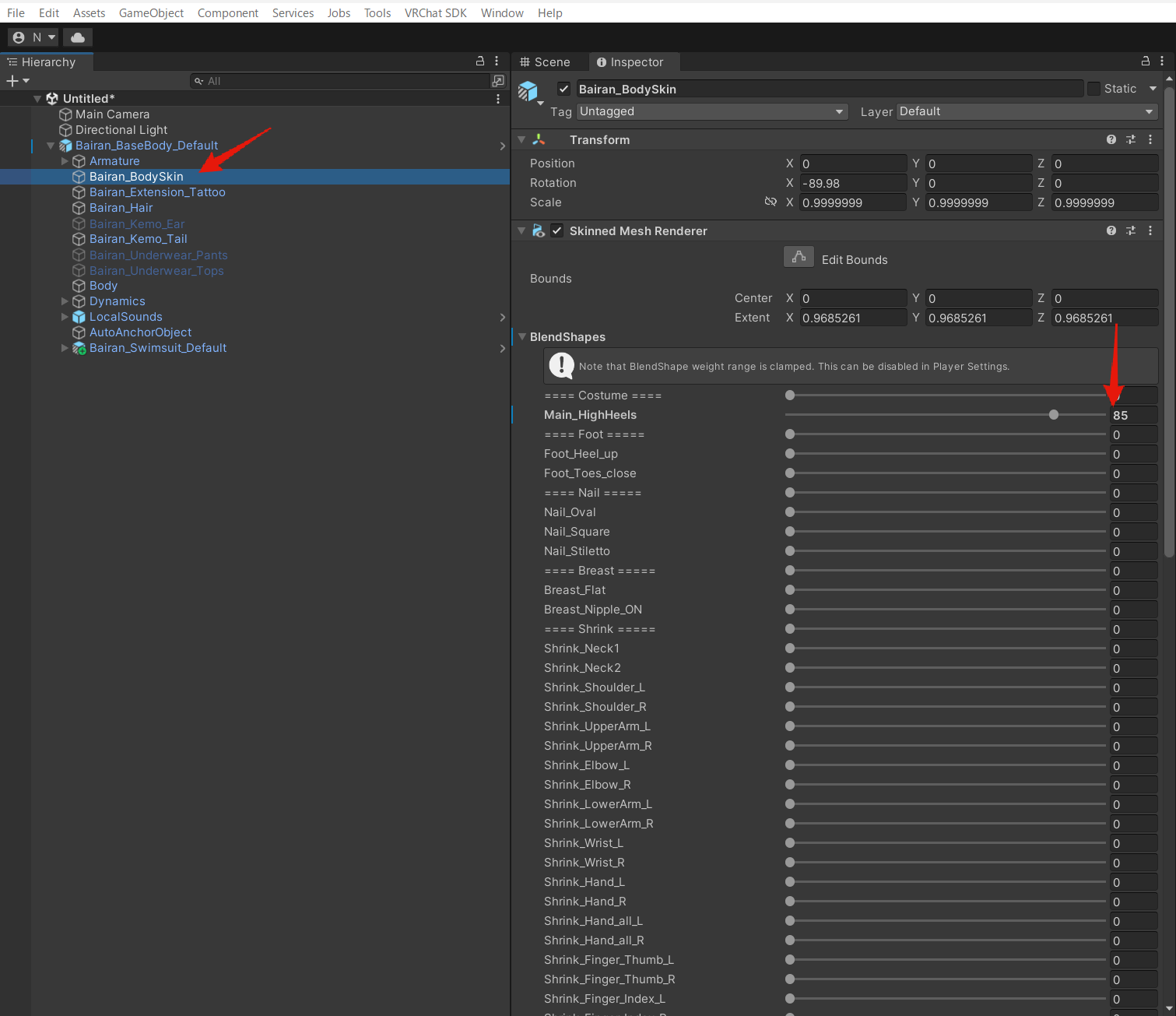
Task: Open Skinned Mesh Renderer presets icon
Action: [x=1131, y=230]
